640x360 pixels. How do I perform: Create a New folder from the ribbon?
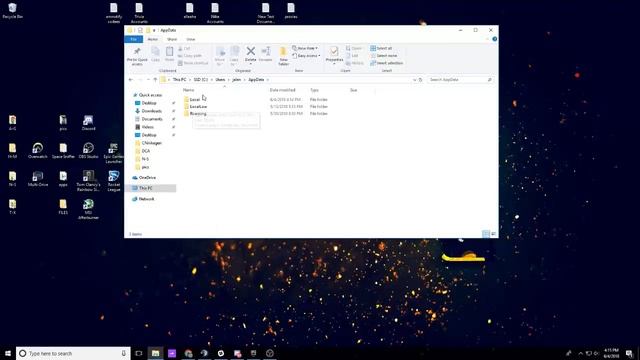pyautogui.click(x=283, y=56)
